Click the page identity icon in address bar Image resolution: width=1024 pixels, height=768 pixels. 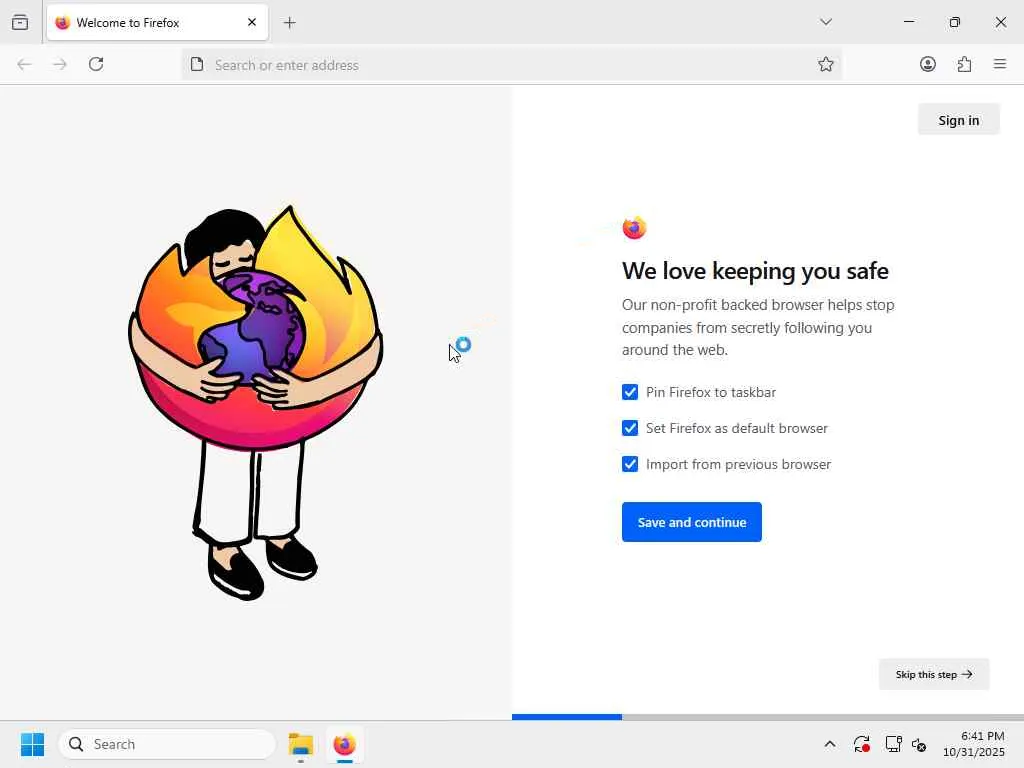tap(197, 64)
